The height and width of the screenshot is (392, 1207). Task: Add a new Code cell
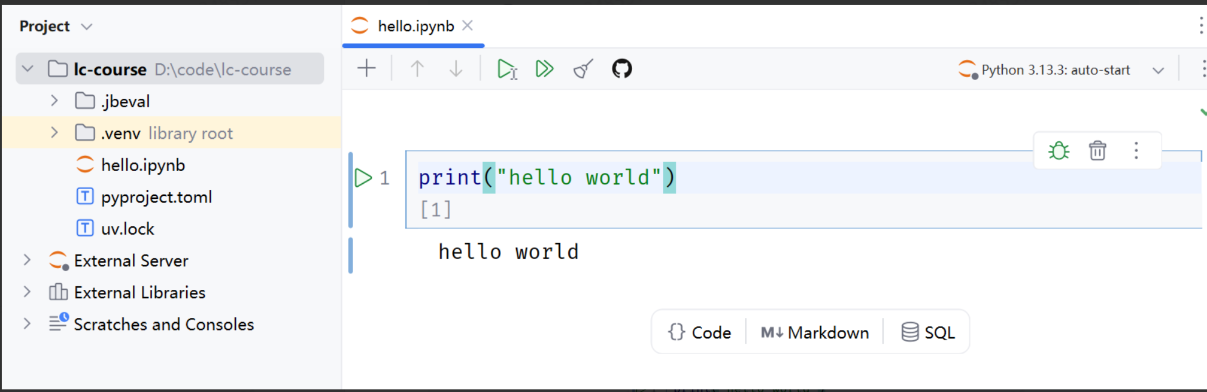(700, 332)
